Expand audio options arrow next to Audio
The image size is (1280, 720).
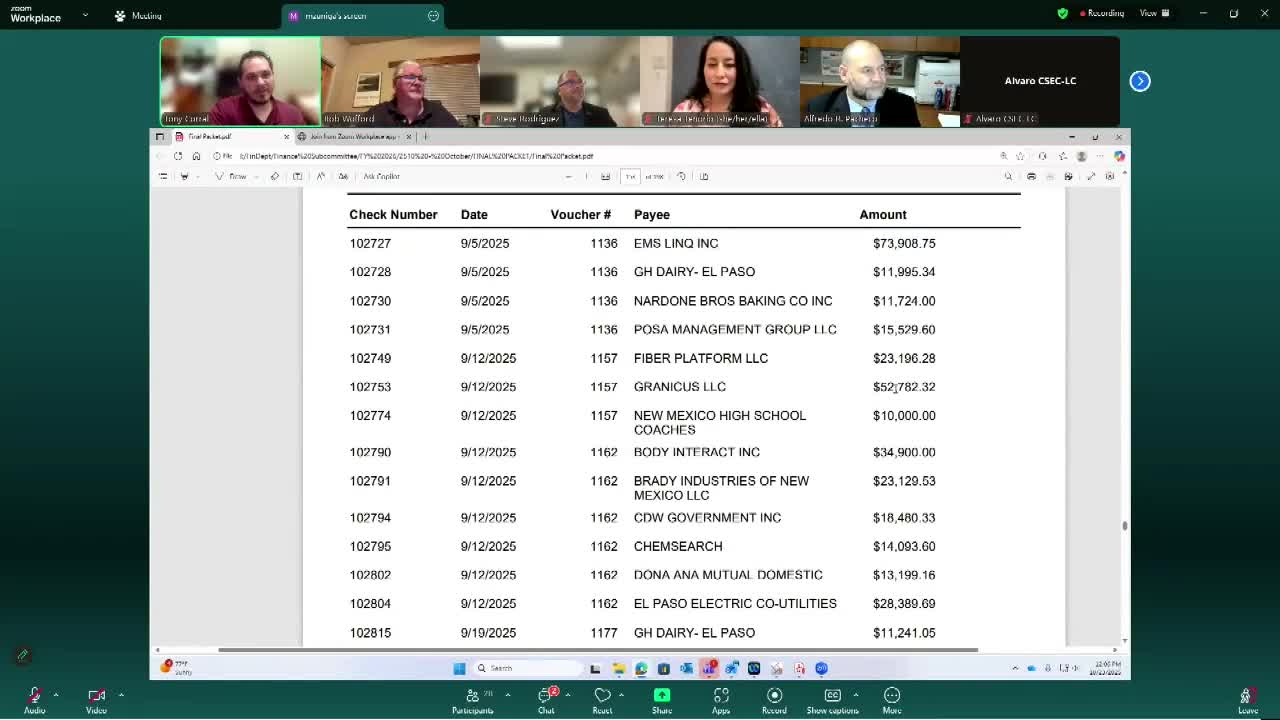pos(56,694)
